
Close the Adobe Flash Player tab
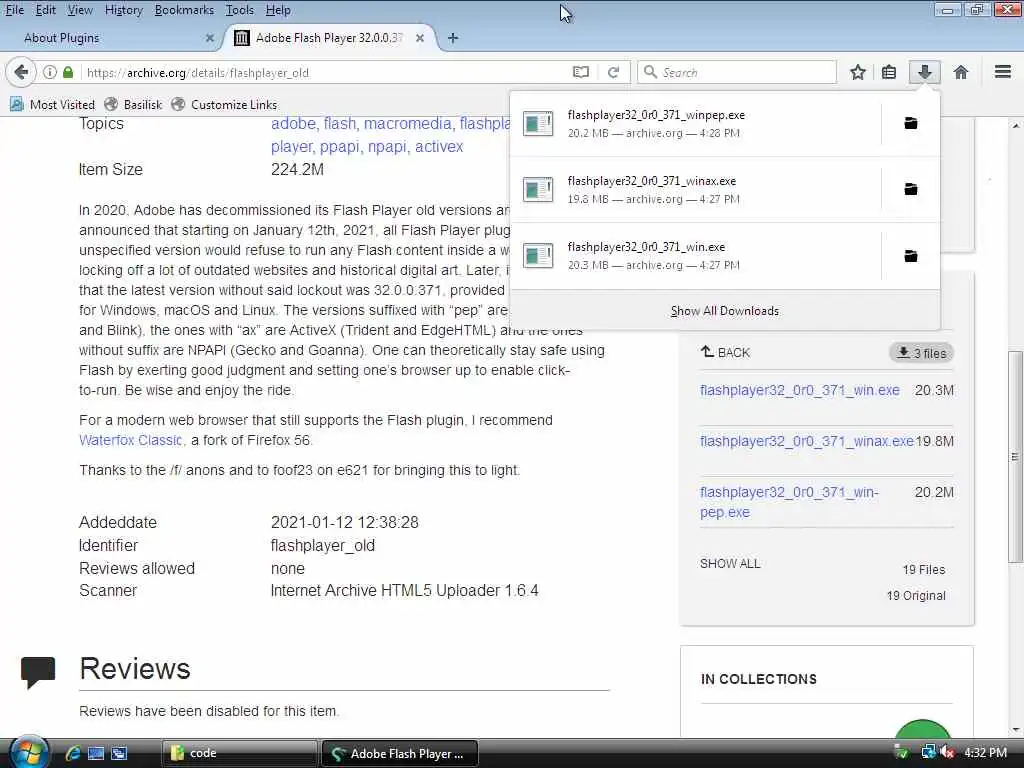pos(420,38)
